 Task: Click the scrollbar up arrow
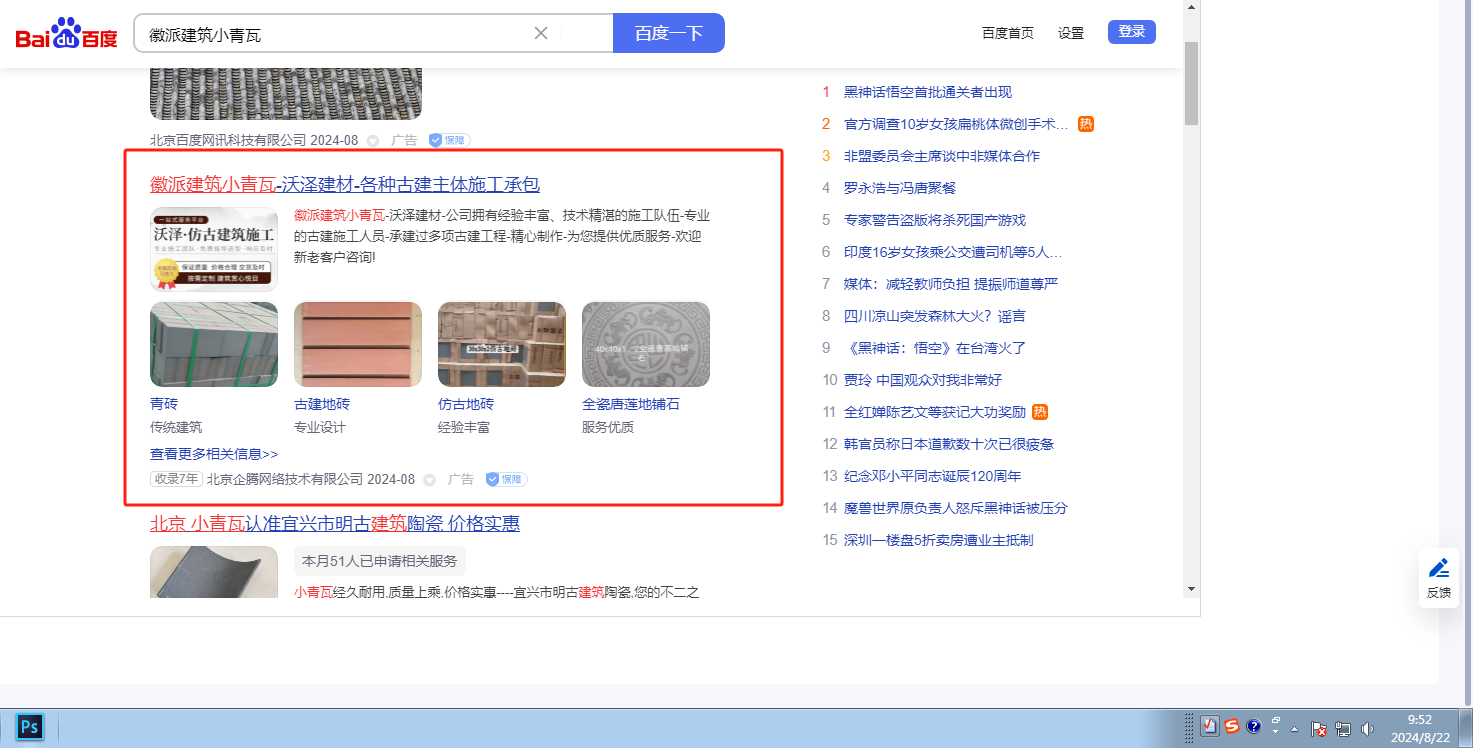(x=1191, y=8)
